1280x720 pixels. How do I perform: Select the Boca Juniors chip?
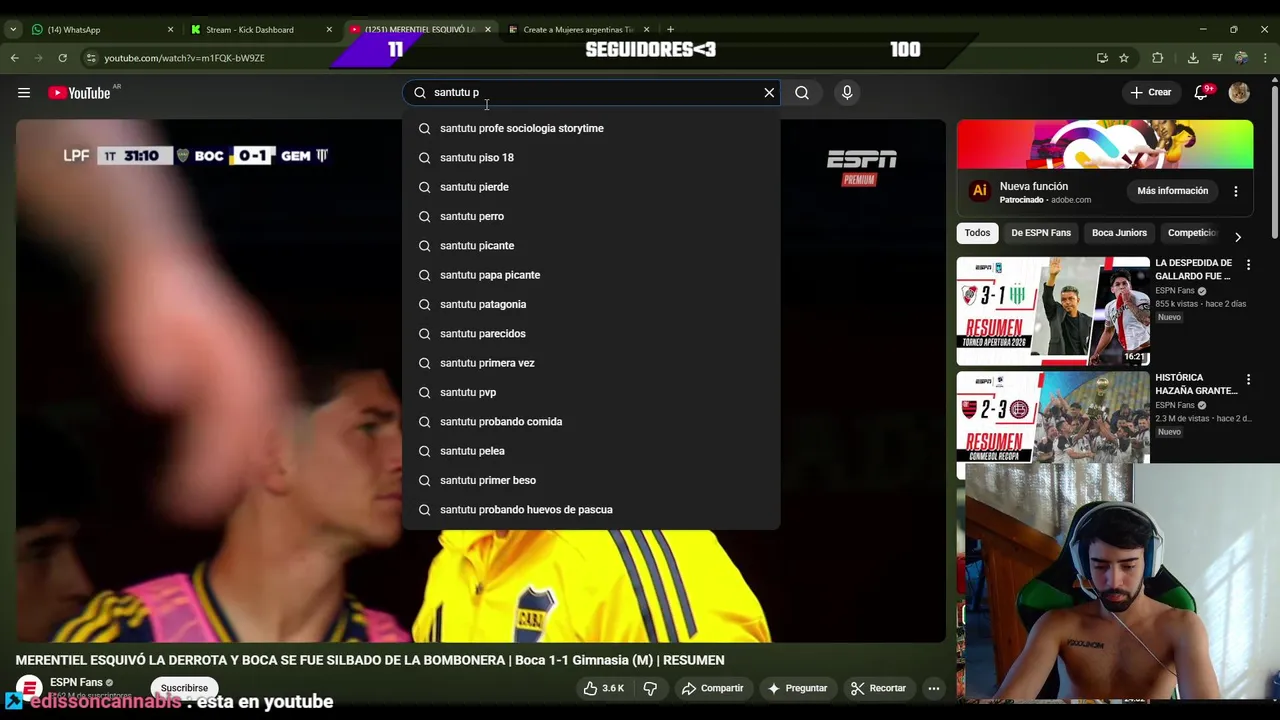(1119, 233)
